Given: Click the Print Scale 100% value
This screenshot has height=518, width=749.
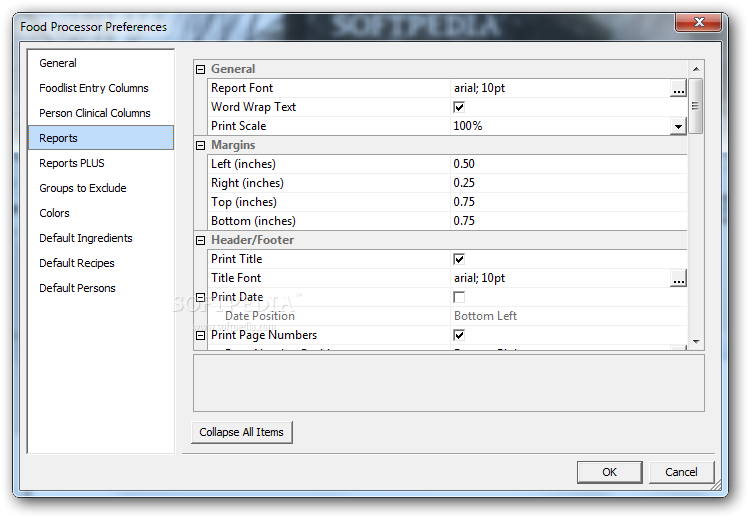Looking at the screenshot, I should pos(560,126).
